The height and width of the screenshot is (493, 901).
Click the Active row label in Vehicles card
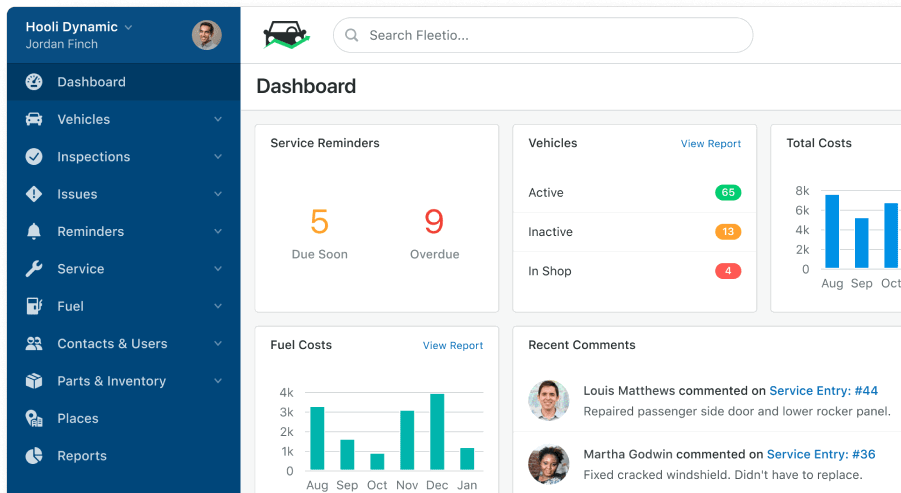point(546,192)
